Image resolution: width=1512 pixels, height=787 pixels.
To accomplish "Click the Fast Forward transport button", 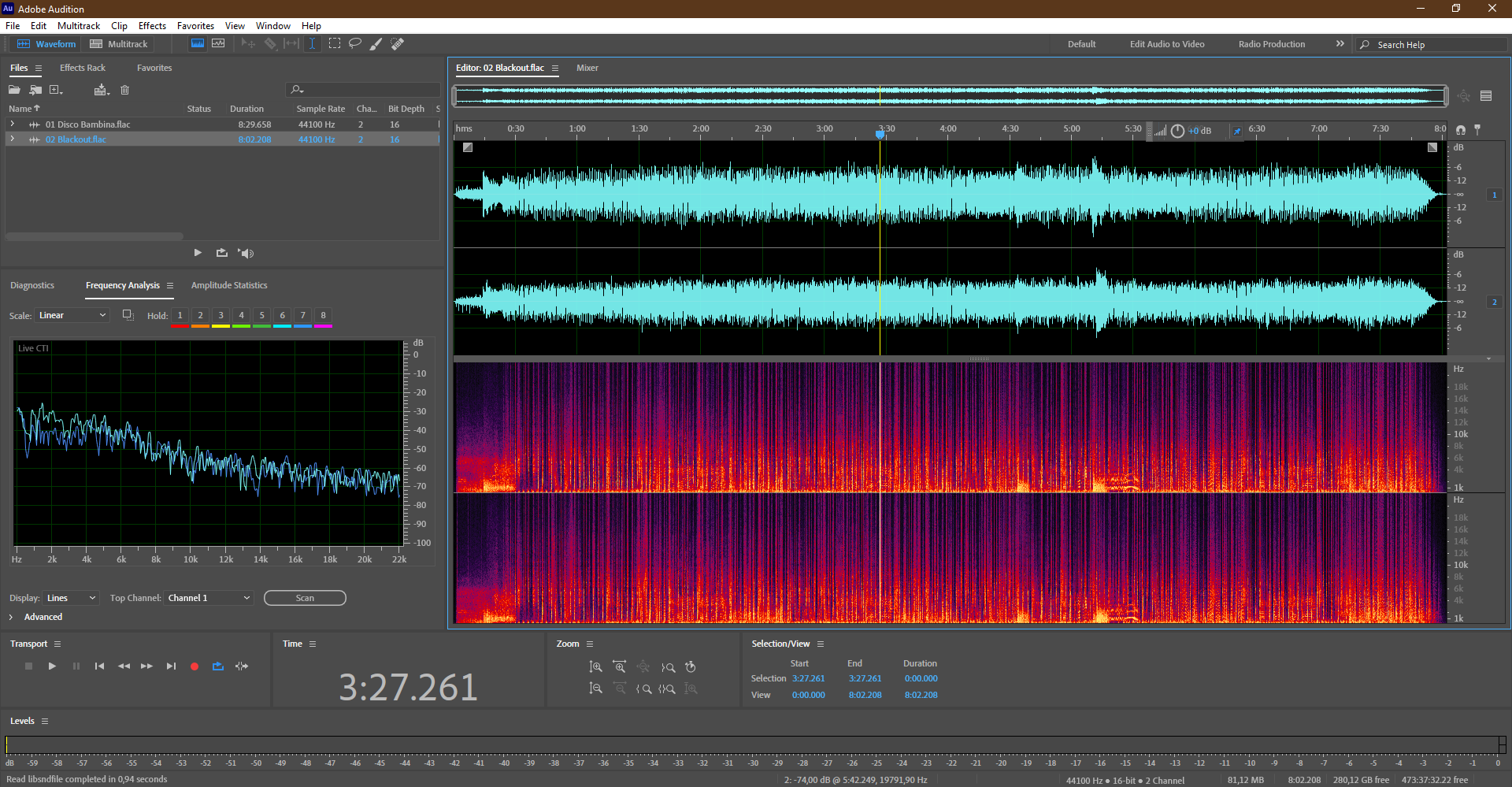I will click(x=146, y=666).
